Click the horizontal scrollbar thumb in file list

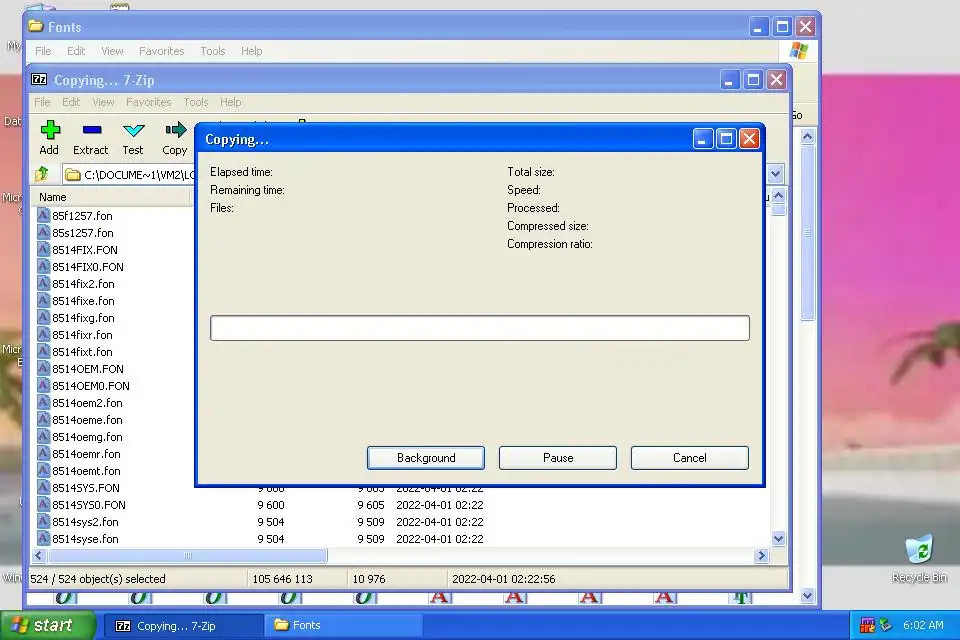pos(187,555)
